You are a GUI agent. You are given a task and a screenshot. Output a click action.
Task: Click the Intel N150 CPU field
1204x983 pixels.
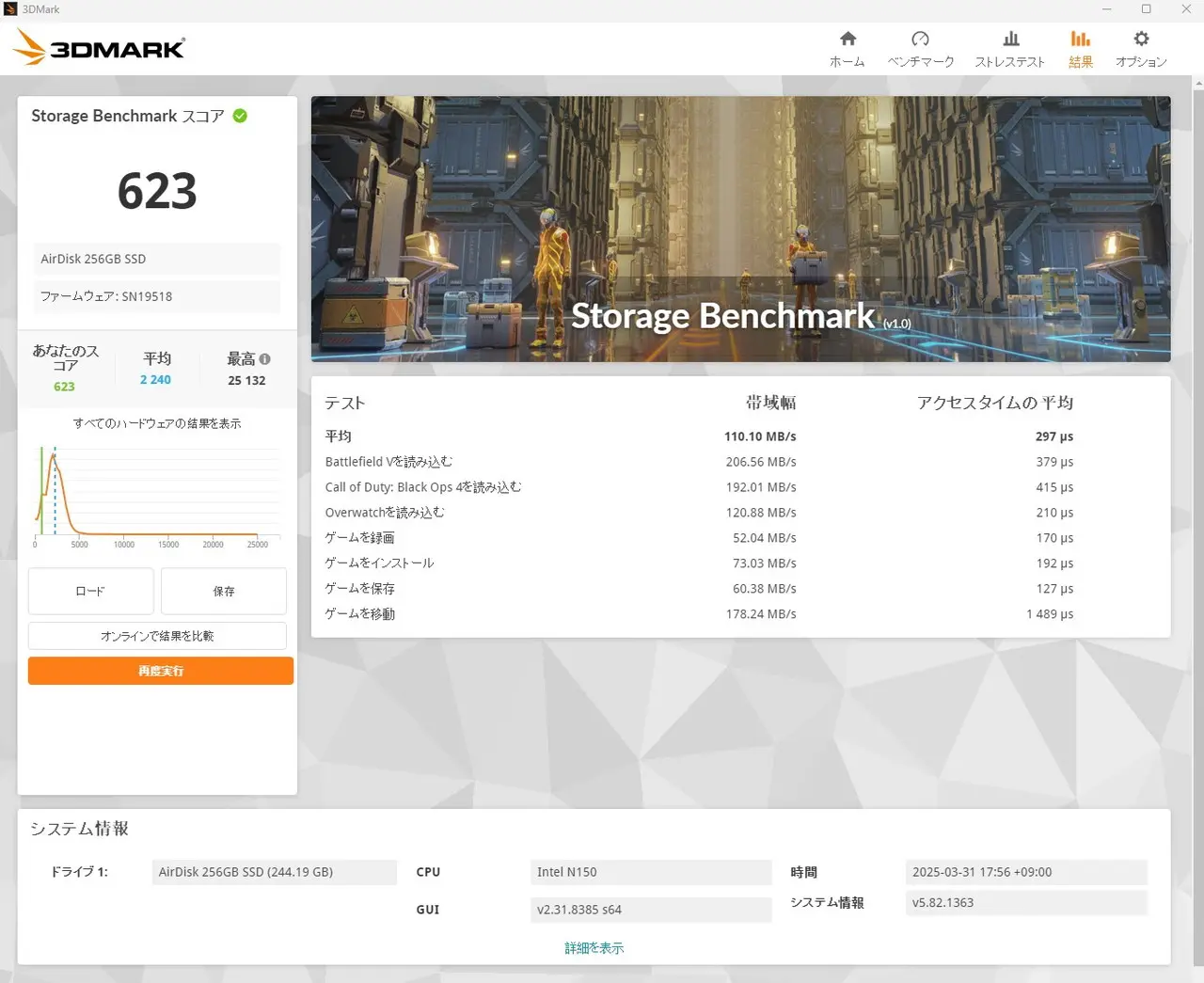[650, 872]
